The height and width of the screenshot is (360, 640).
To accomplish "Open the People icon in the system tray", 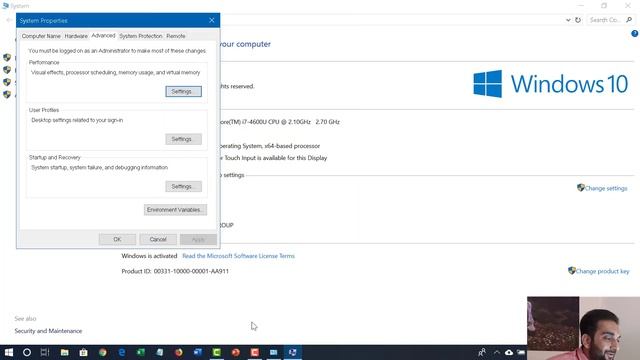I will (x=482, y=352).
